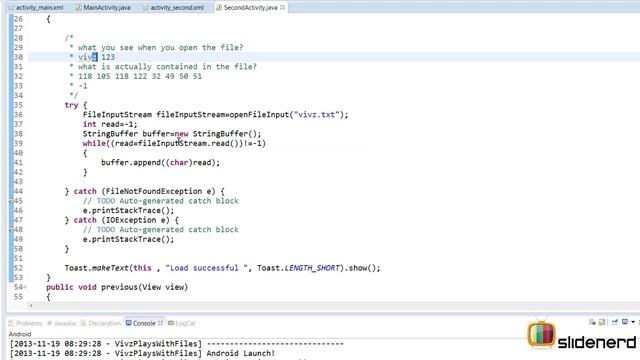
Task: Click the Javadoc view icon
Action: pos(49,323)
